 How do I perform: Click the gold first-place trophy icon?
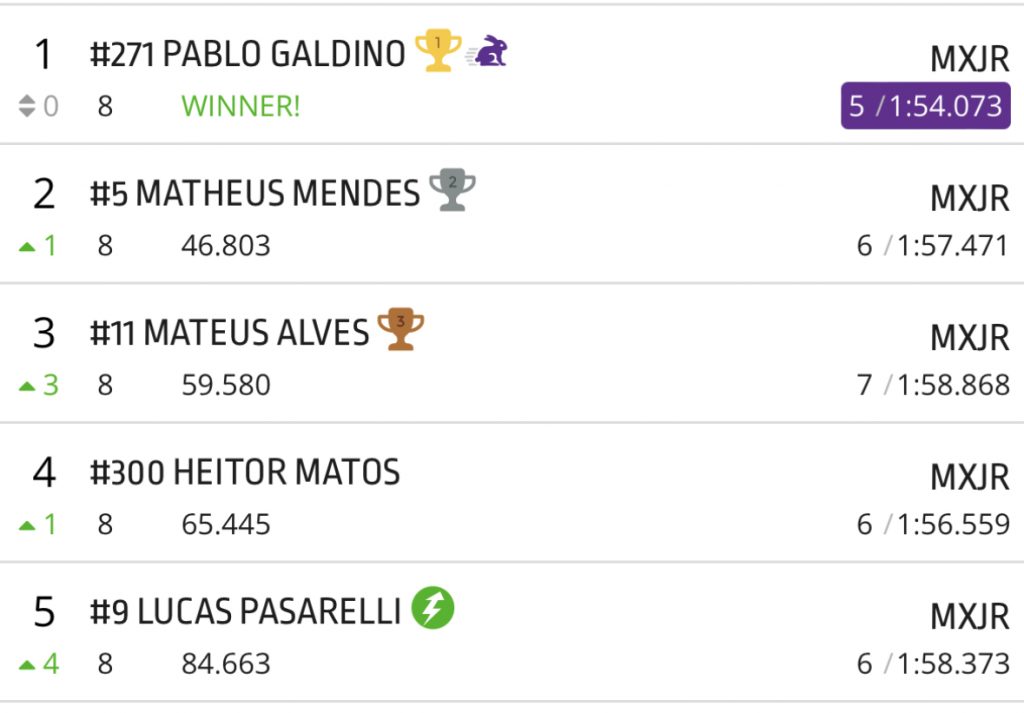(438, 50)
